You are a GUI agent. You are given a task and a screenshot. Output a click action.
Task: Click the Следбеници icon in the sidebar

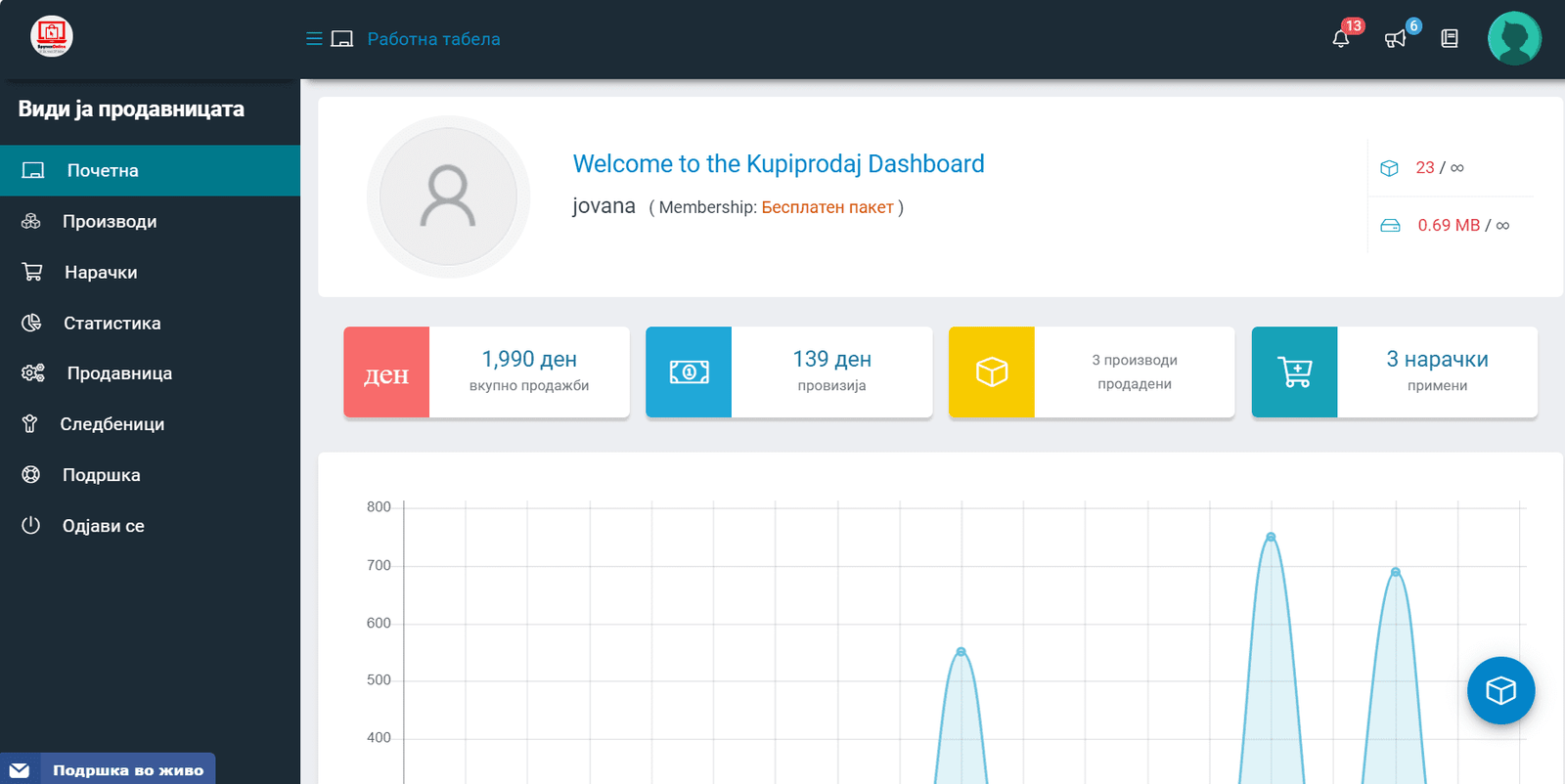tap(30, 423)
